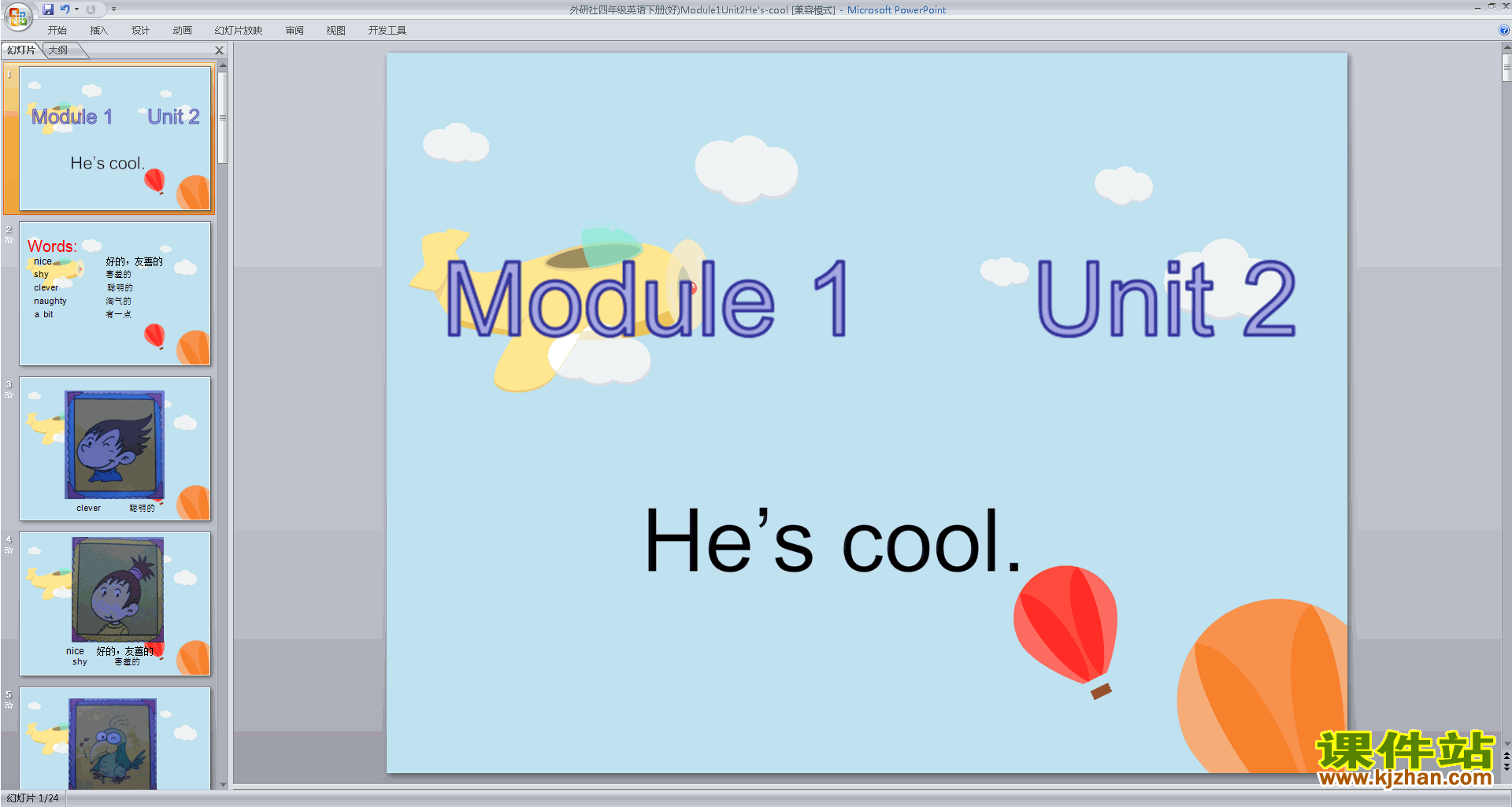Viewport: 1512px width, 807px height.
Task: Open the 幻灯片放映 ribbon tab
Action: point(239,31)
